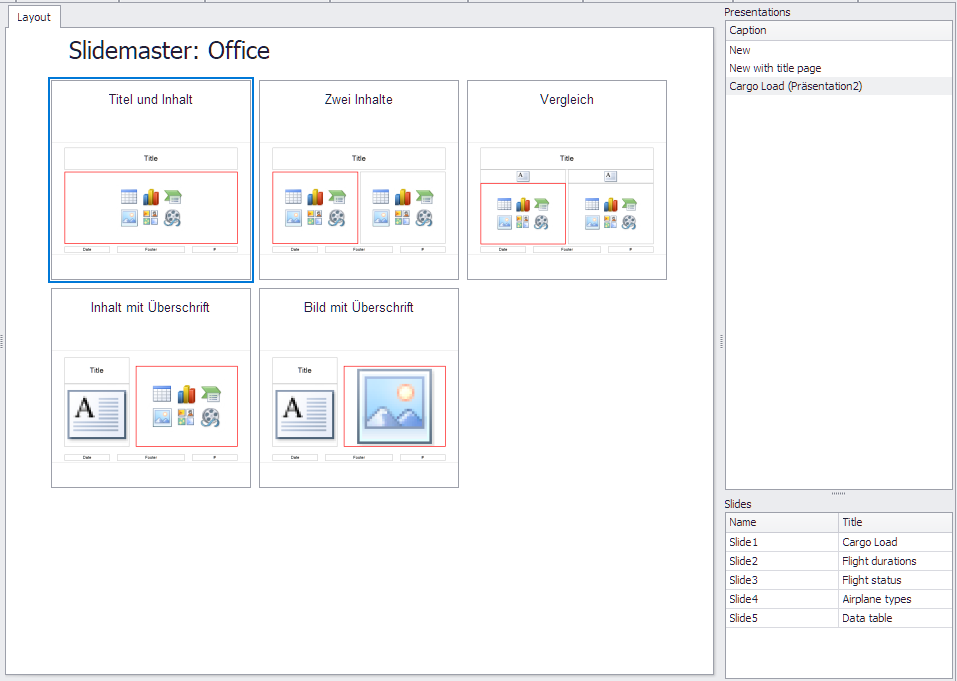Viewport: 957px width, 681px height.
Task: Click the content icons in Inhalt mit Überschrift layout
Action: [x=186, y=404]
